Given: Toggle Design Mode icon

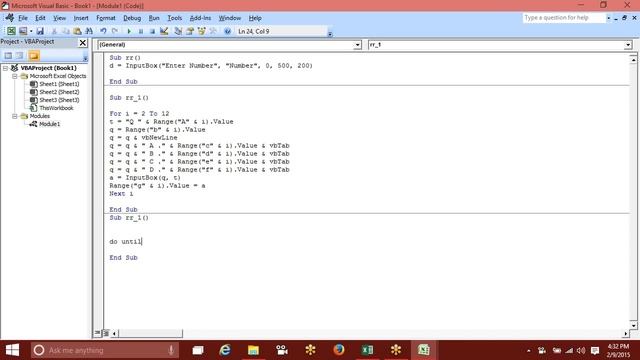Looking at the screenshot, I should coord(164,31).
